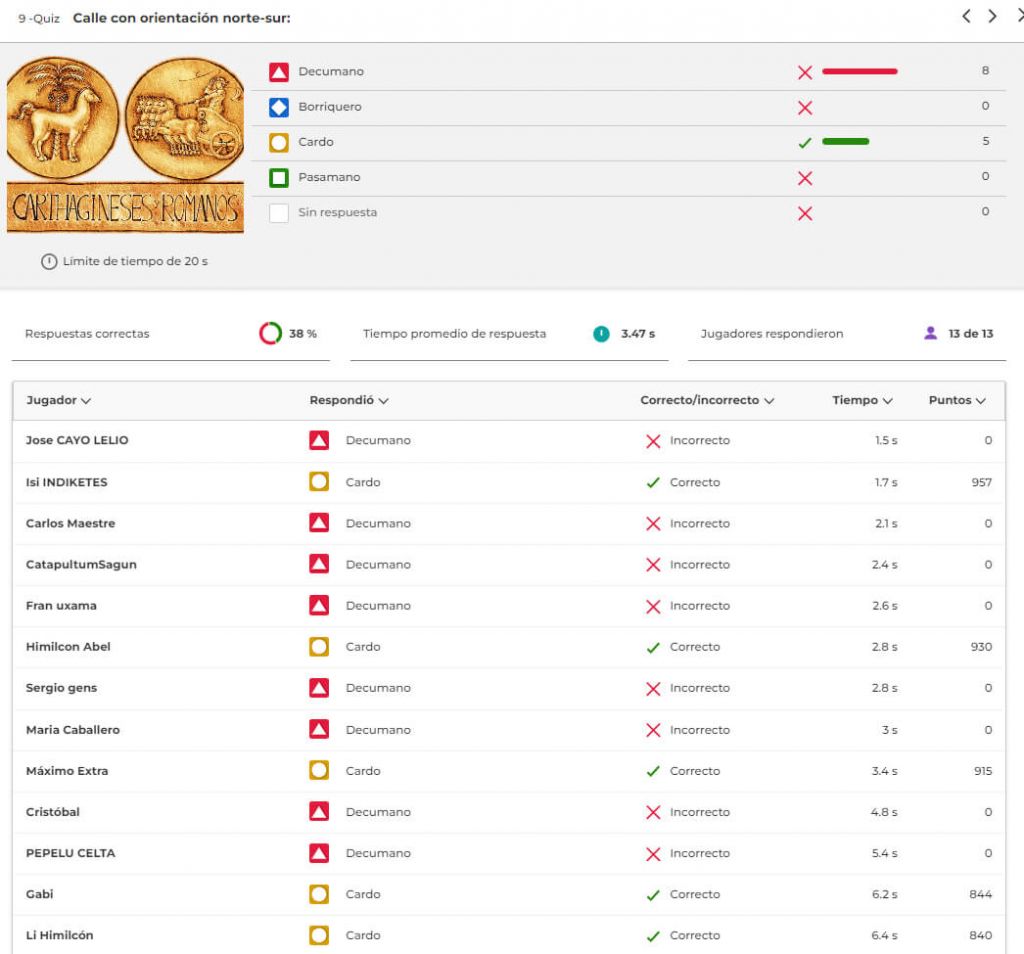Image resolution: width=1024 pixels, height=954 pixels.
Task: Sort the table by Jugador column
Action: (x=58, y=400)
